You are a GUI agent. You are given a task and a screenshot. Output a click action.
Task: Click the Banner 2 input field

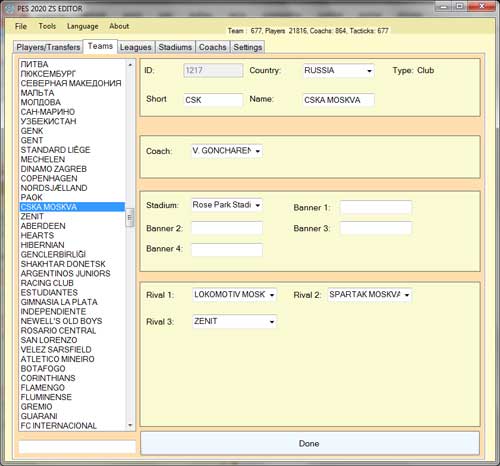[x=227, y=228]
